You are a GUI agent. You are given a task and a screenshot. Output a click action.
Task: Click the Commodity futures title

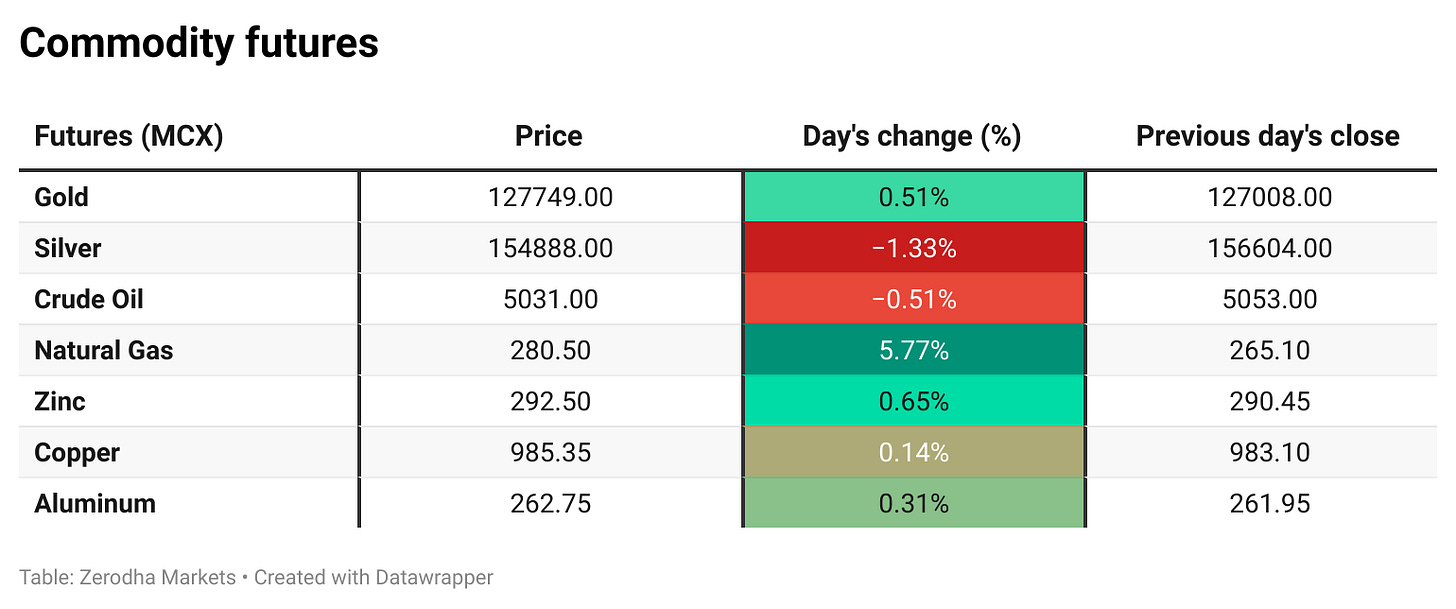click(199, 43)
